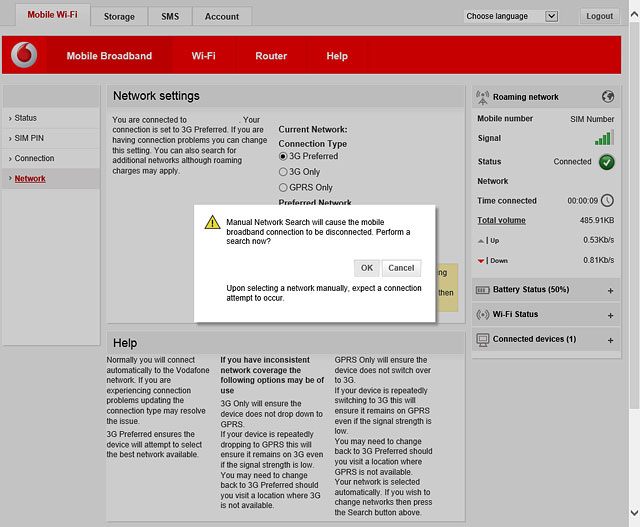Click the 0.81Kb/s download speed value
Image resolution: width=640 pixels, height=527 pixels.
coord(598,260)
